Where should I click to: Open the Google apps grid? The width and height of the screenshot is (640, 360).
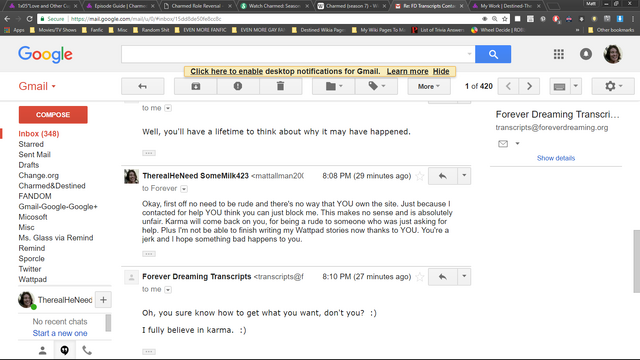pyautogui.click(x=559, y=54)
